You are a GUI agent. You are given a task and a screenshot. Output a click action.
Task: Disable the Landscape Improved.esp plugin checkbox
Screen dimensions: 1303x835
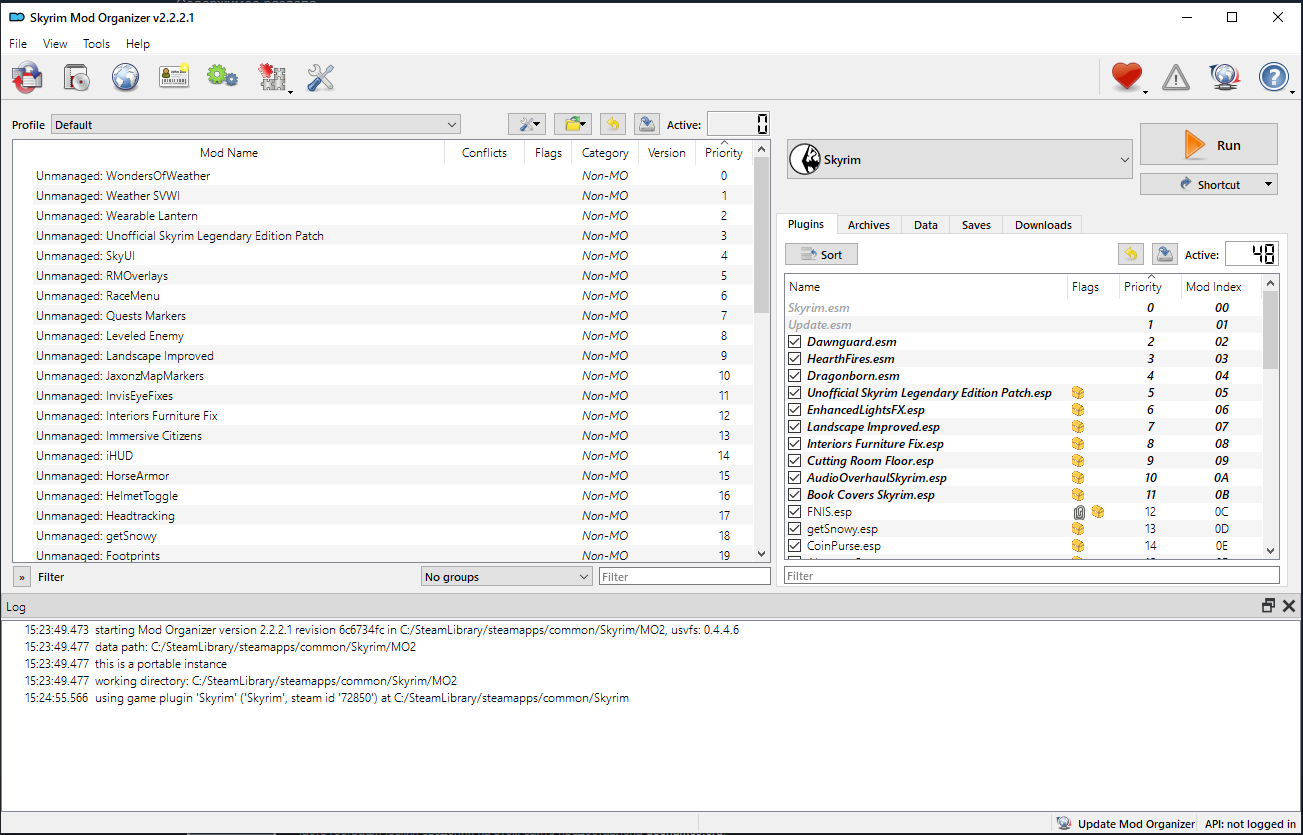[x=795, y=427]
